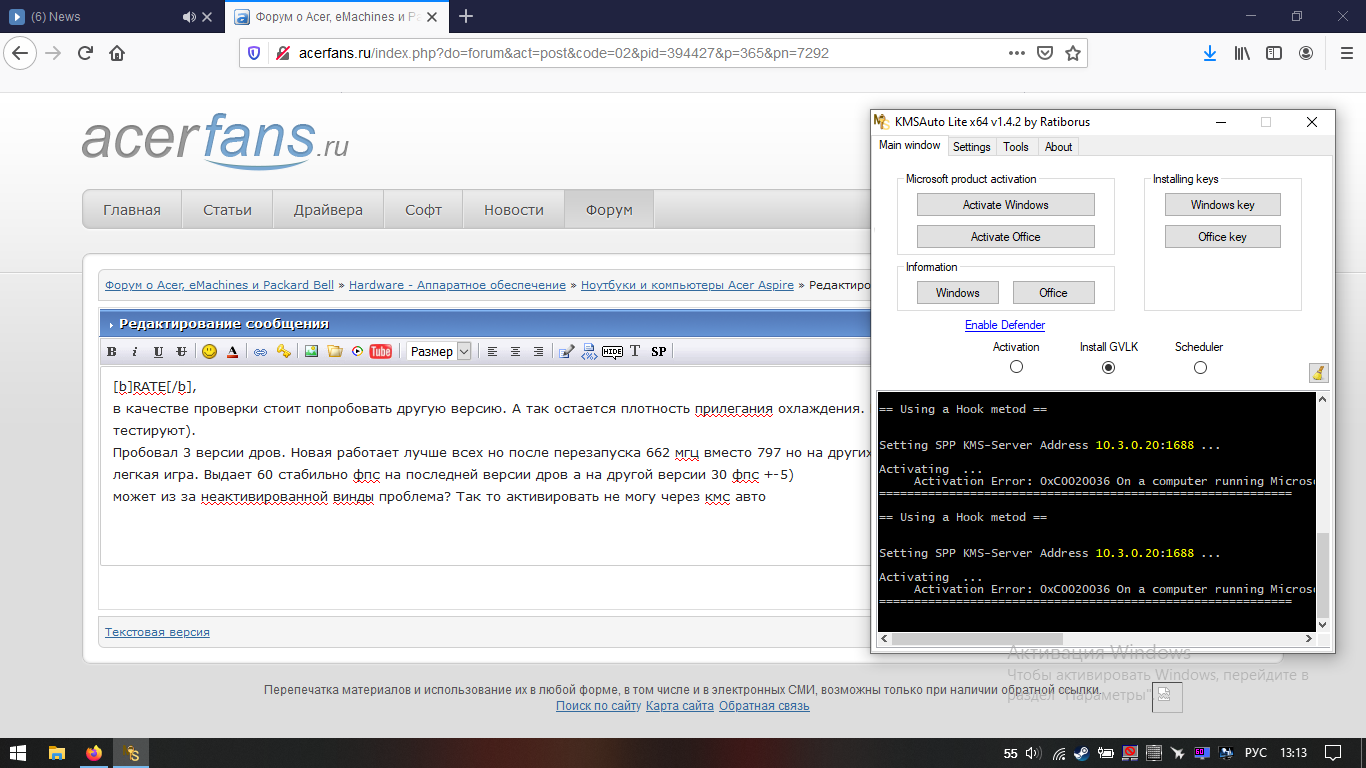Click Поиск по сайту footer link

click(598, 706)
